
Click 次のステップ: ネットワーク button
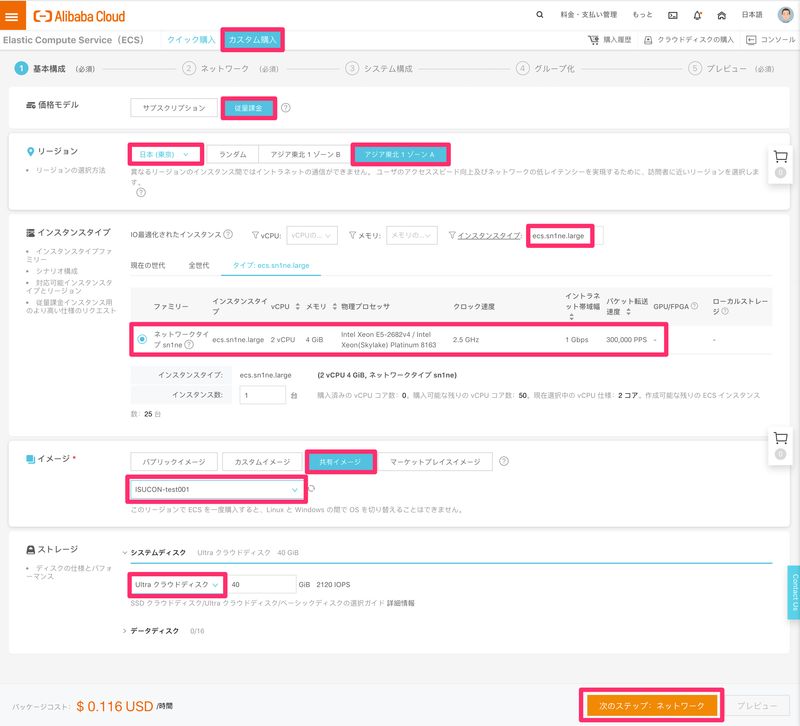(652, 706)
